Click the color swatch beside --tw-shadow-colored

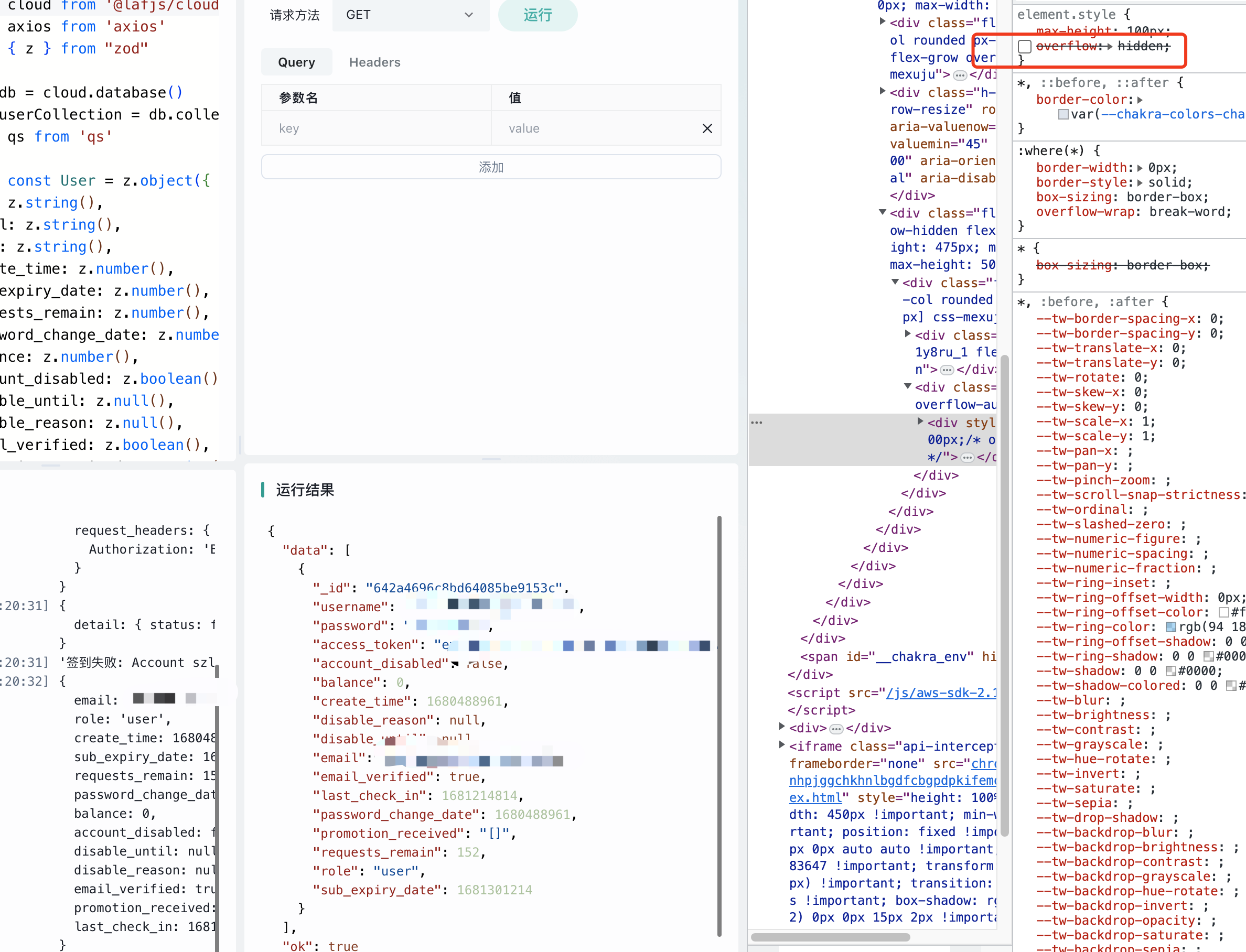pos(1231,687)
